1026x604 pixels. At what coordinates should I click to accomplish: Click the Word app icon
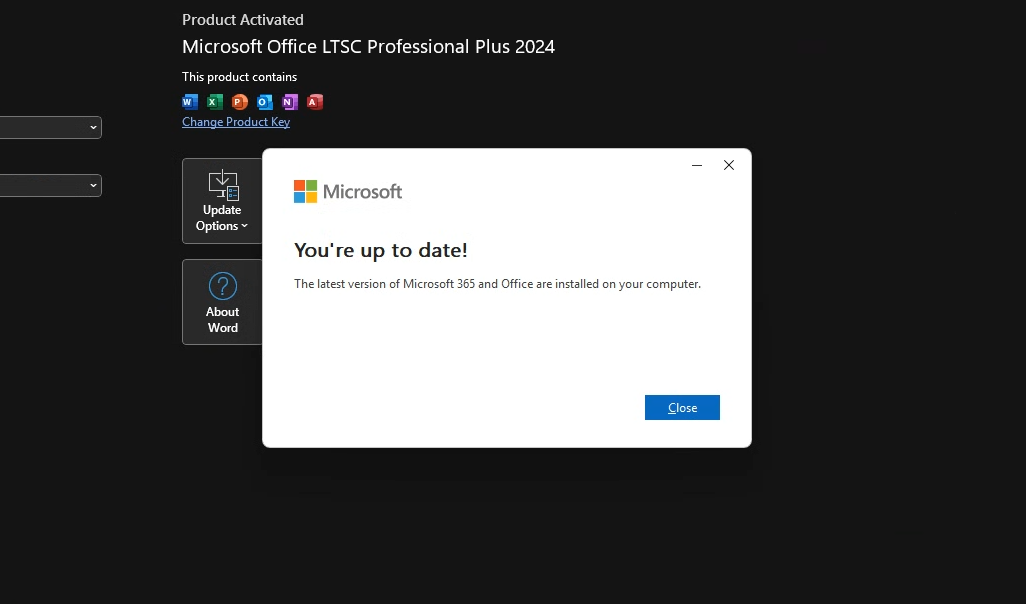coord(190,101)
